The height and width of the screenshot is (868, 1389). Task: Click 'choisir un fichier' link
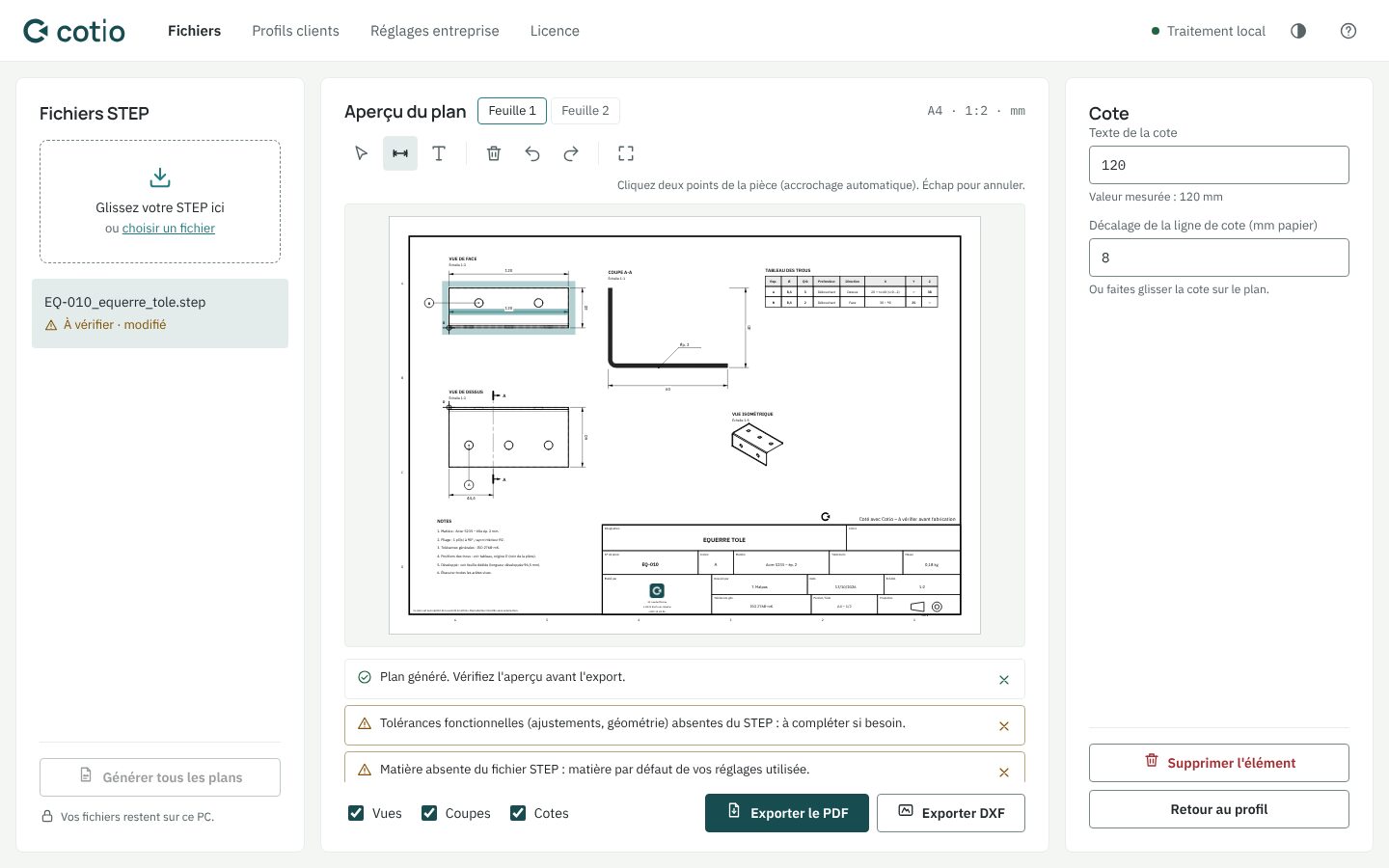pyautogui.click(x=169, y=229)
